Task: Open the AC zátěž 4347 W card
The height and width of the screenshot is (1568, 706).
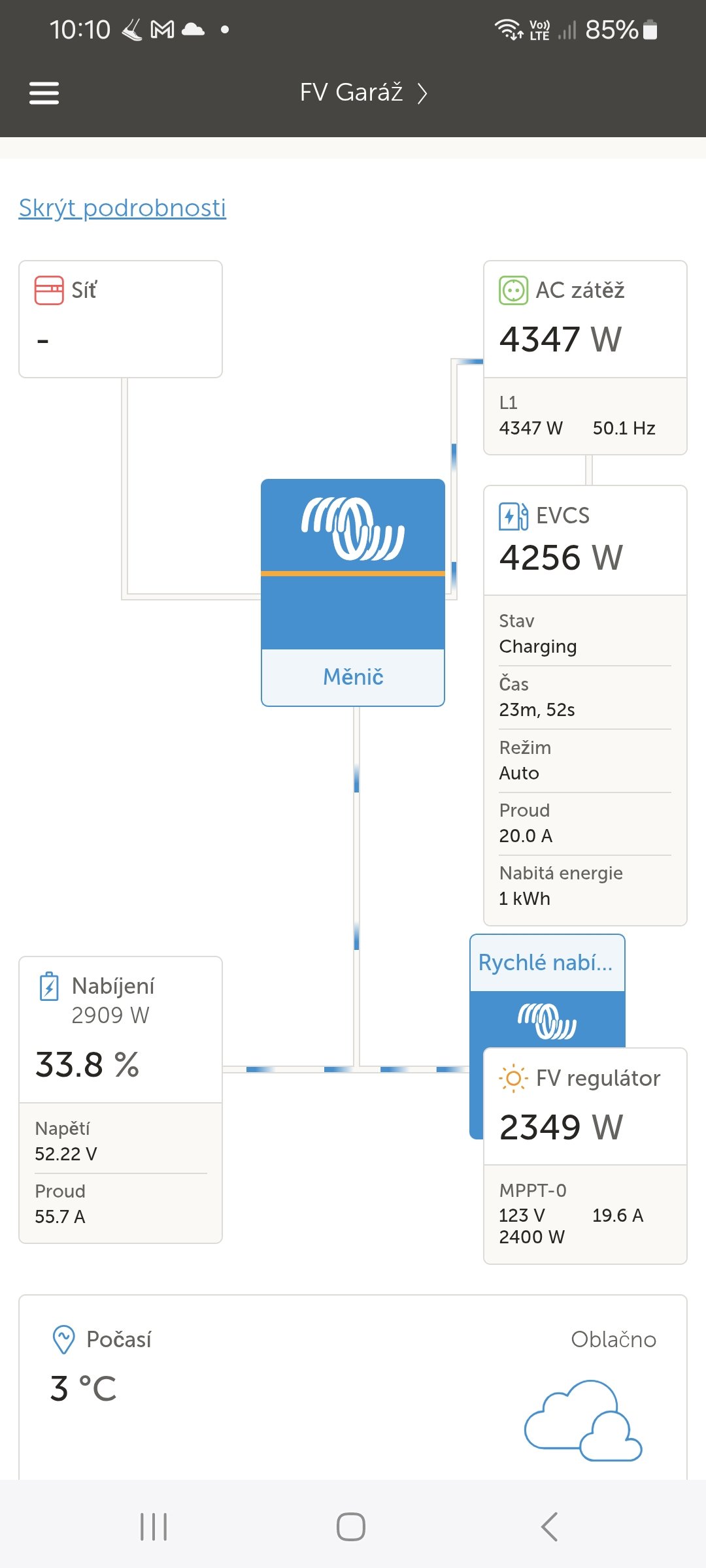Action: pos(561,339)
